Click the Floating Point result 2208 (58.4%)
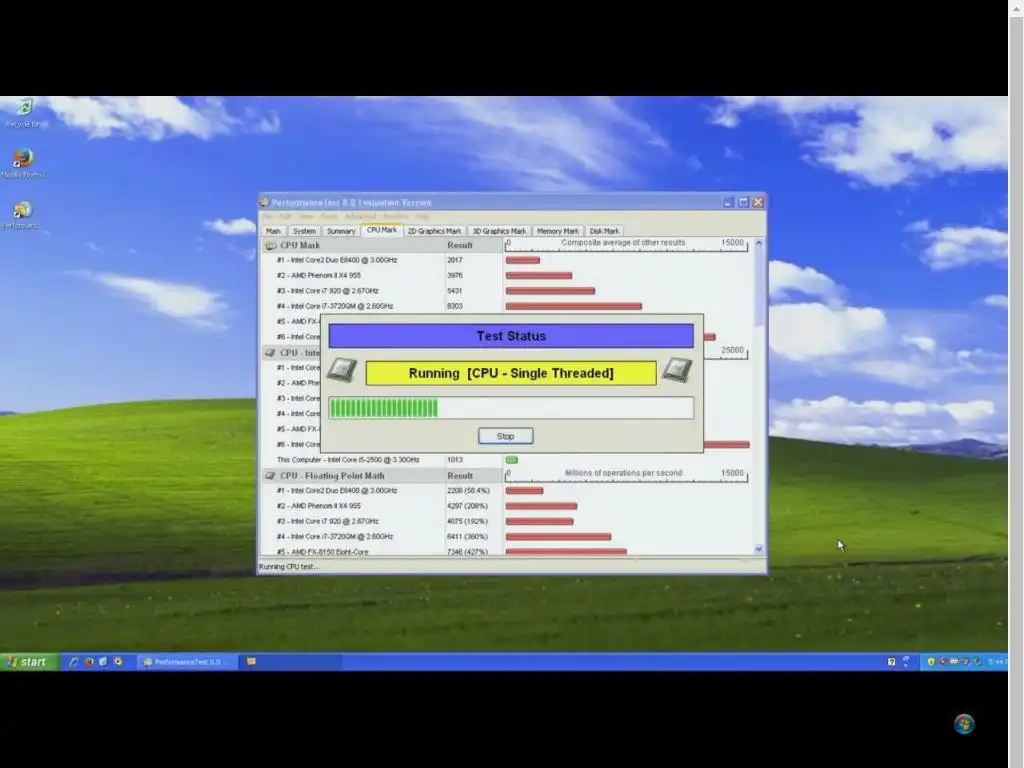1024x768 pixels. (x=468, y=491)
